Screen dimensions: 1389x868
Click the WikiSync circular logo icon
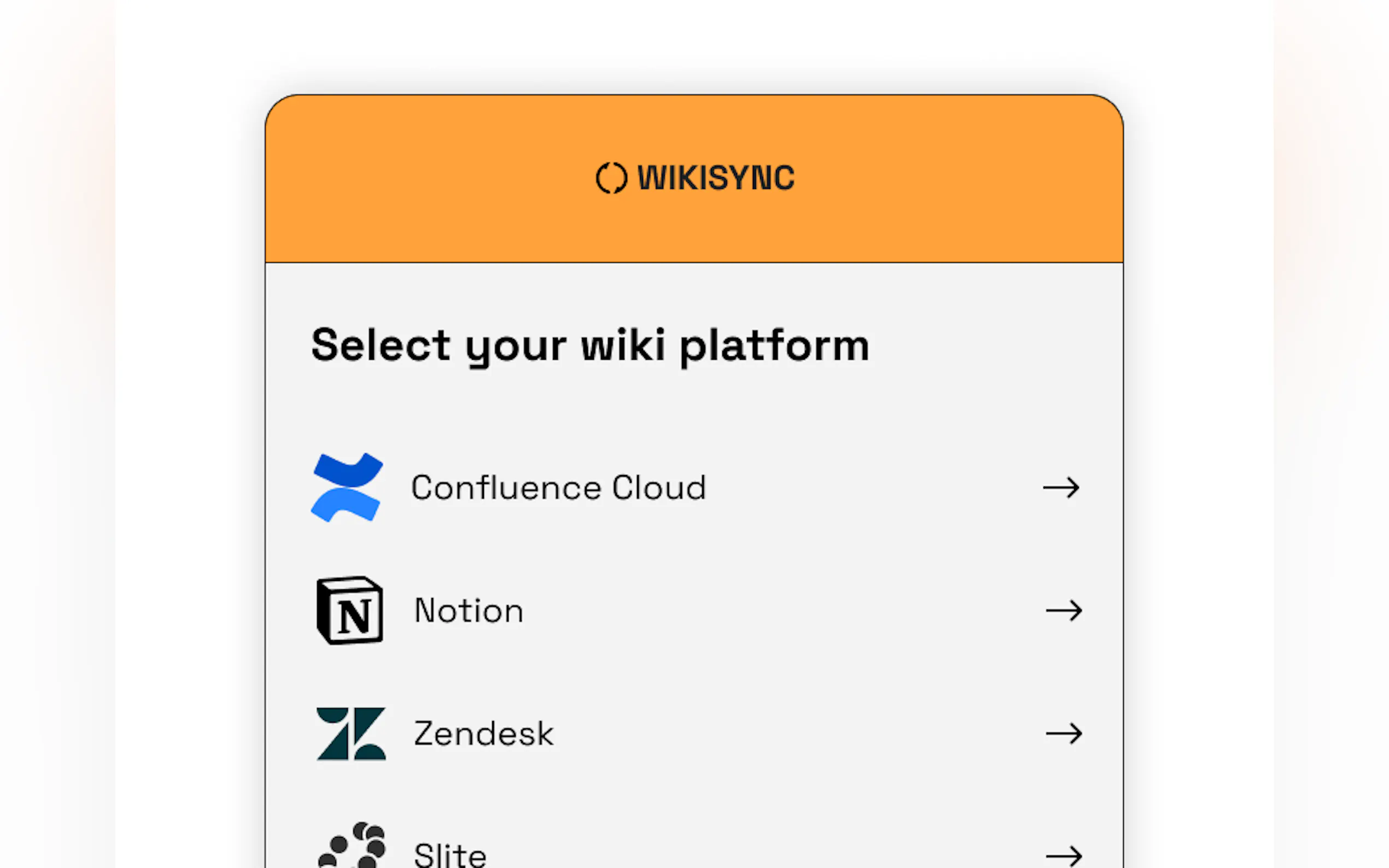[611, 178]
